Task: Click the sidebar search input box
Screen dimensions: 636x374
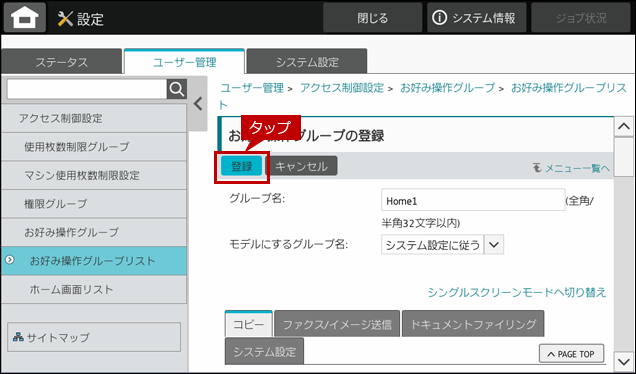Action: pyautogui.click(x=87, y=89)
